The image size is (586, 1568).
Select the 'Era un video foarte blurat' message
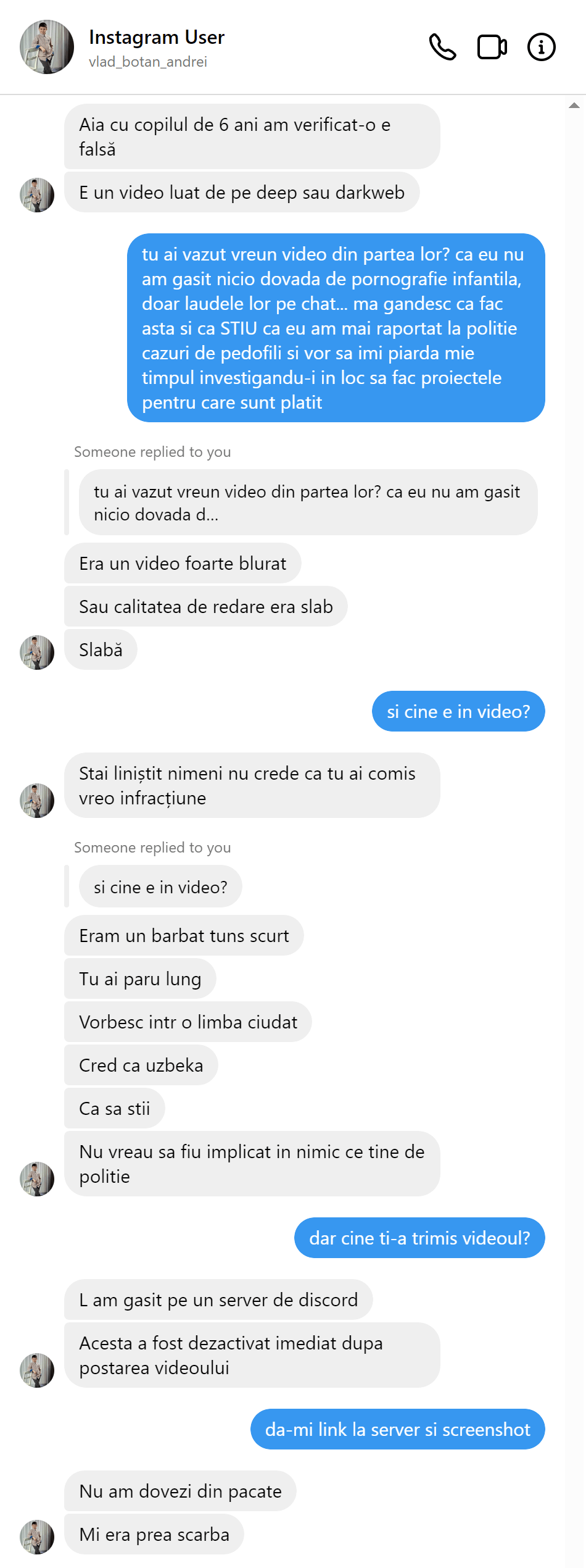click(183, 563)
